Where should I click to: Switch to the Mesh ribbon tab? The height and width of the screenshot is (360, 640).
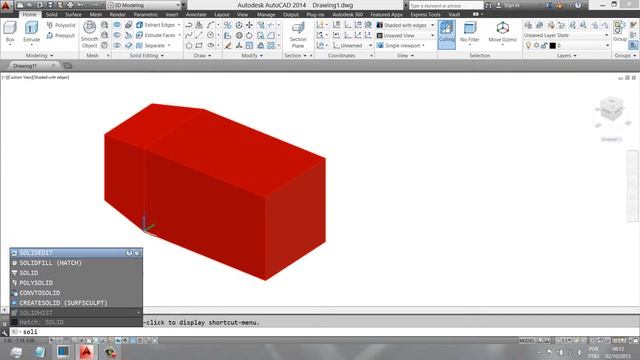tap(96, 14)
